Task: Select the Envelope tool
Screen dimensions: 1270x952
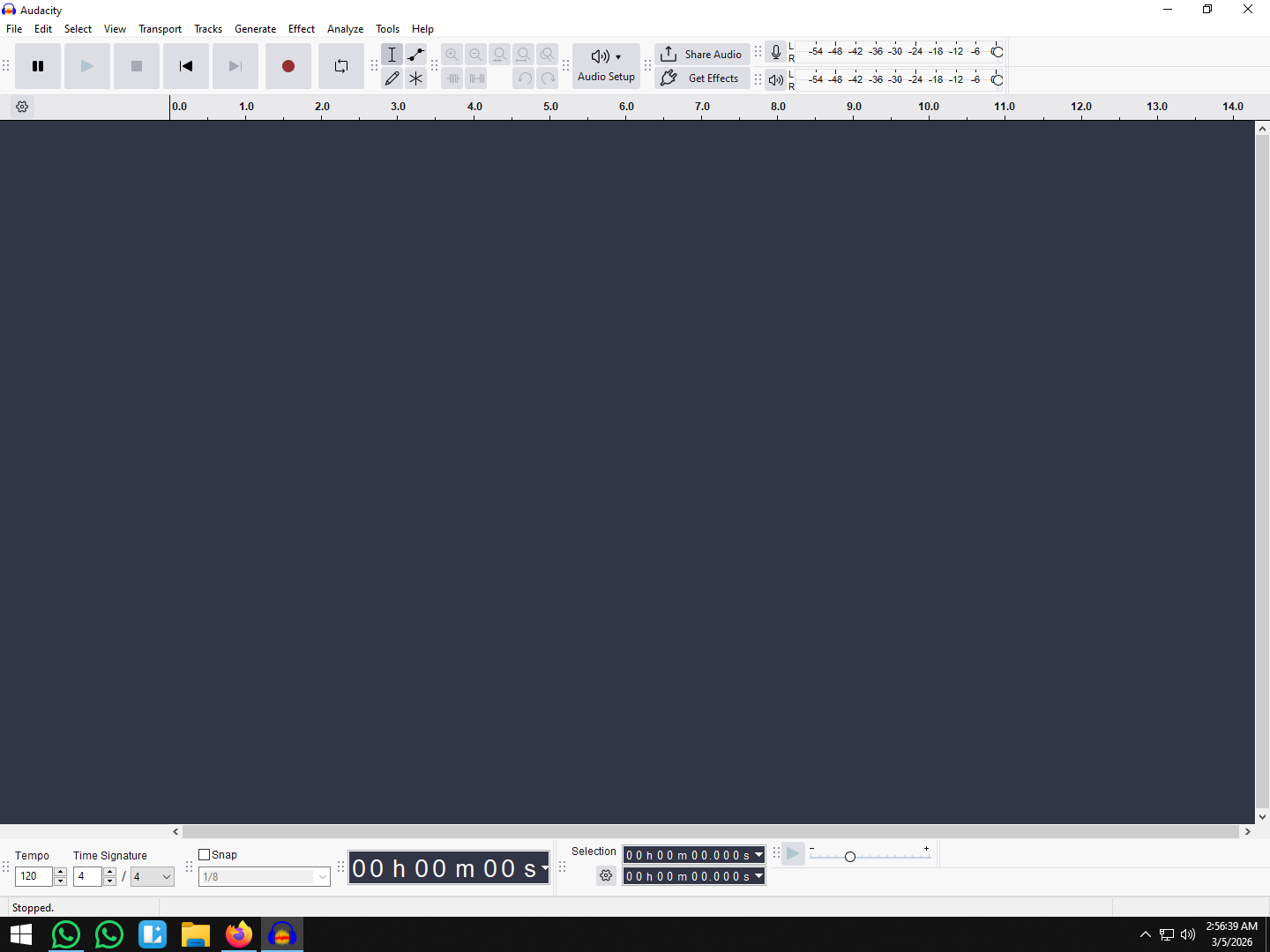Action: click(415, 55)
